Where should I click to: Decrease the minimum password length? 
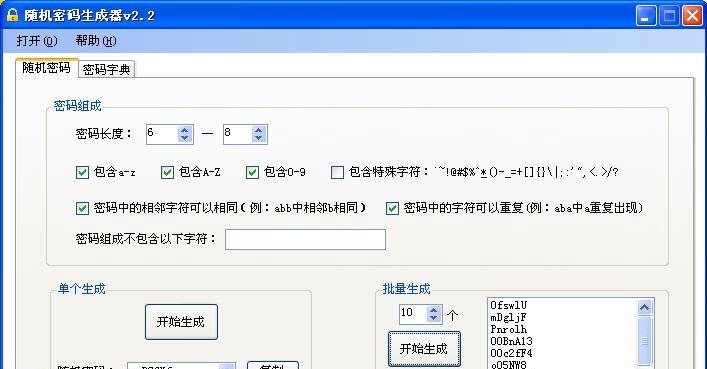click(185, 139)
